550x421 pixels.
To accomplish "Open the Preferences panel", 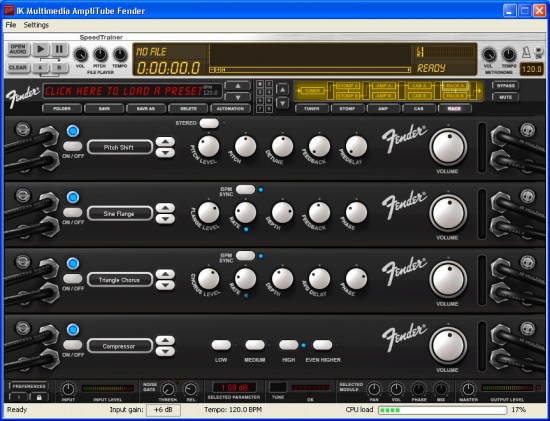I will tap(29, 386).
